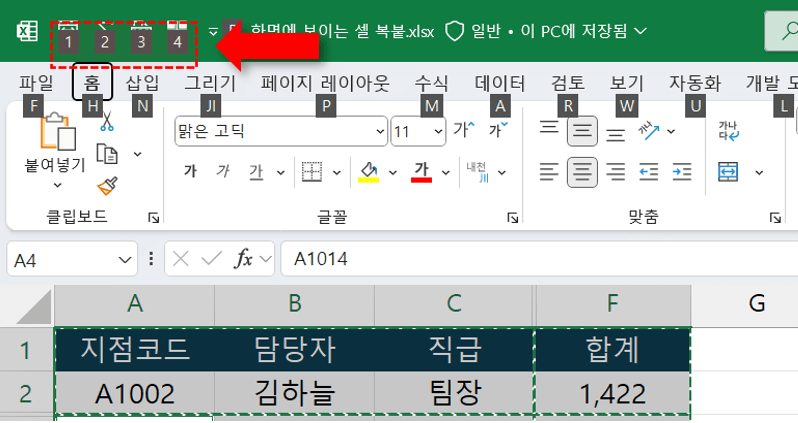Open clipboard group dialog launcher
This screenshot has width=798, height=423.
click(154, 218)
